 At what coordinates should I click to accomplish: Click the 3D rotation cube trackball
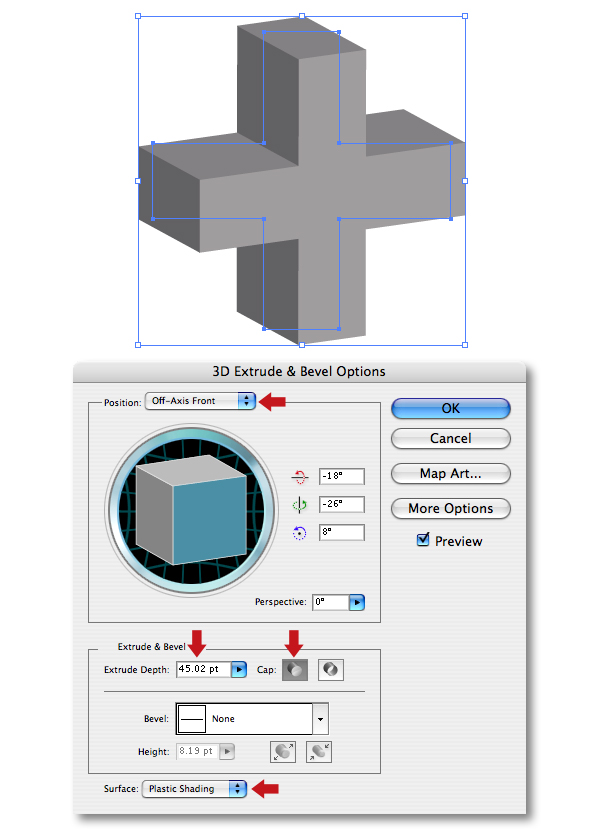(191, 510)
